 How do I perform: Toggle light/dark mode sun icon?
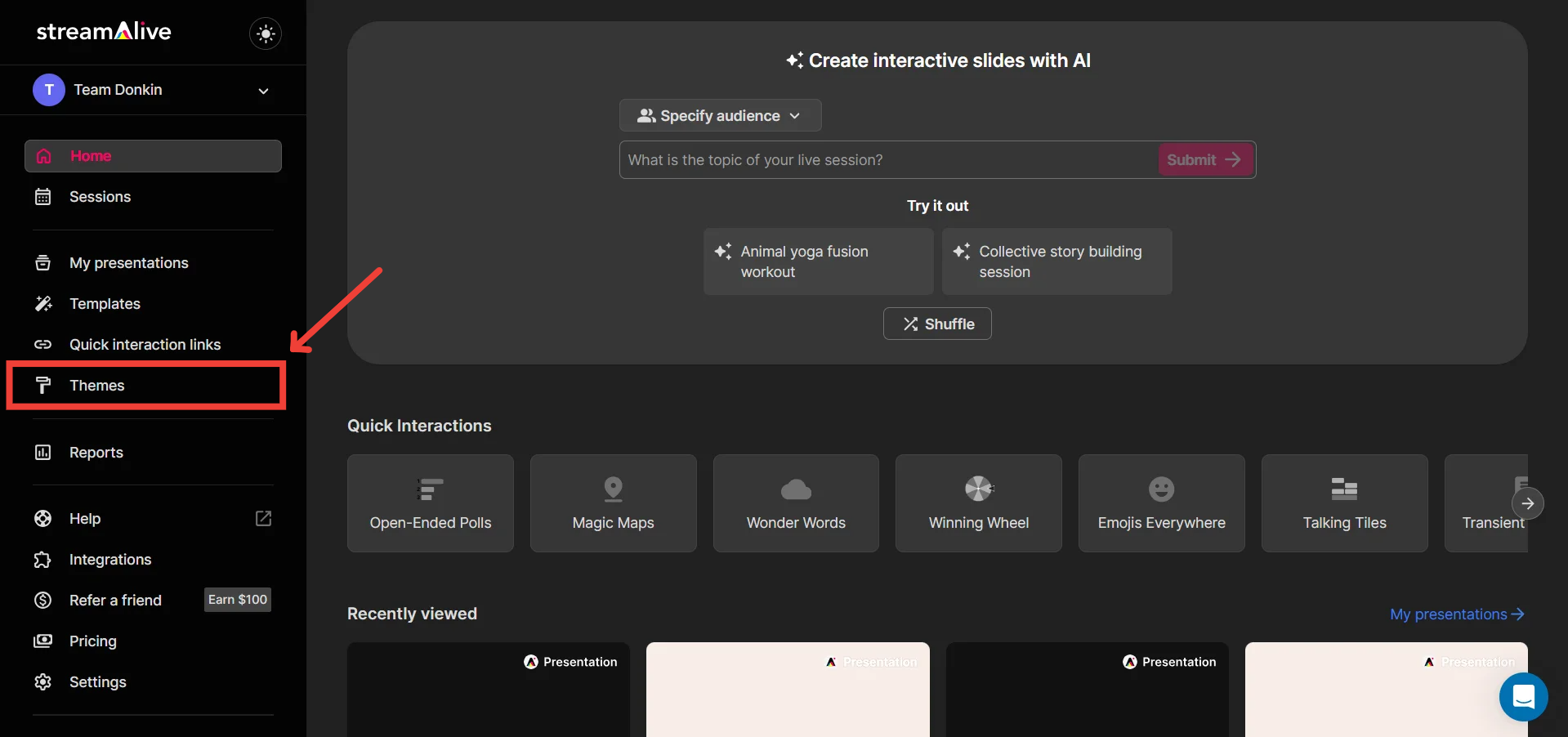pos(266,33)
